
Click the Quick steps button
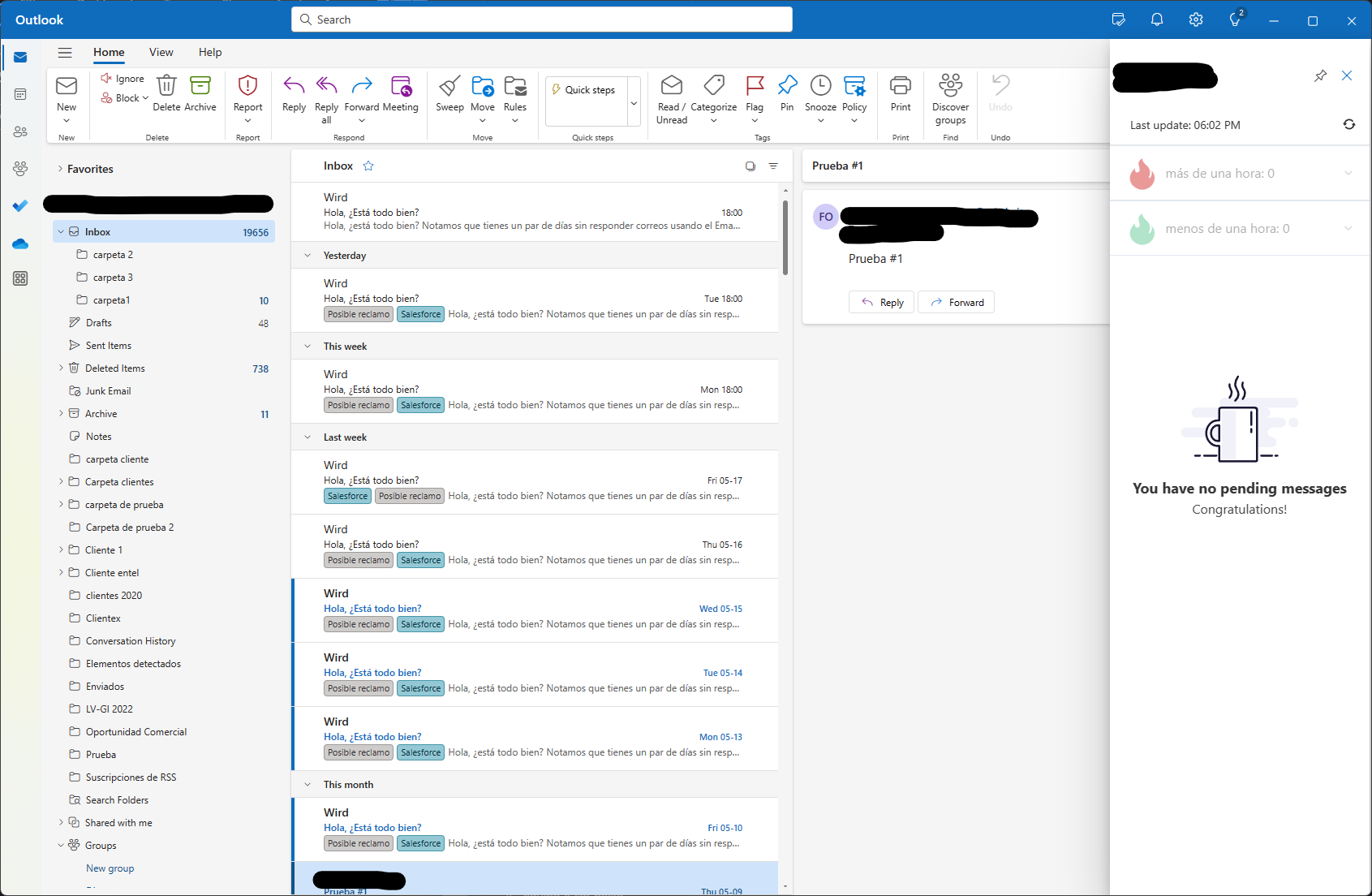click(x=586, y=90)
